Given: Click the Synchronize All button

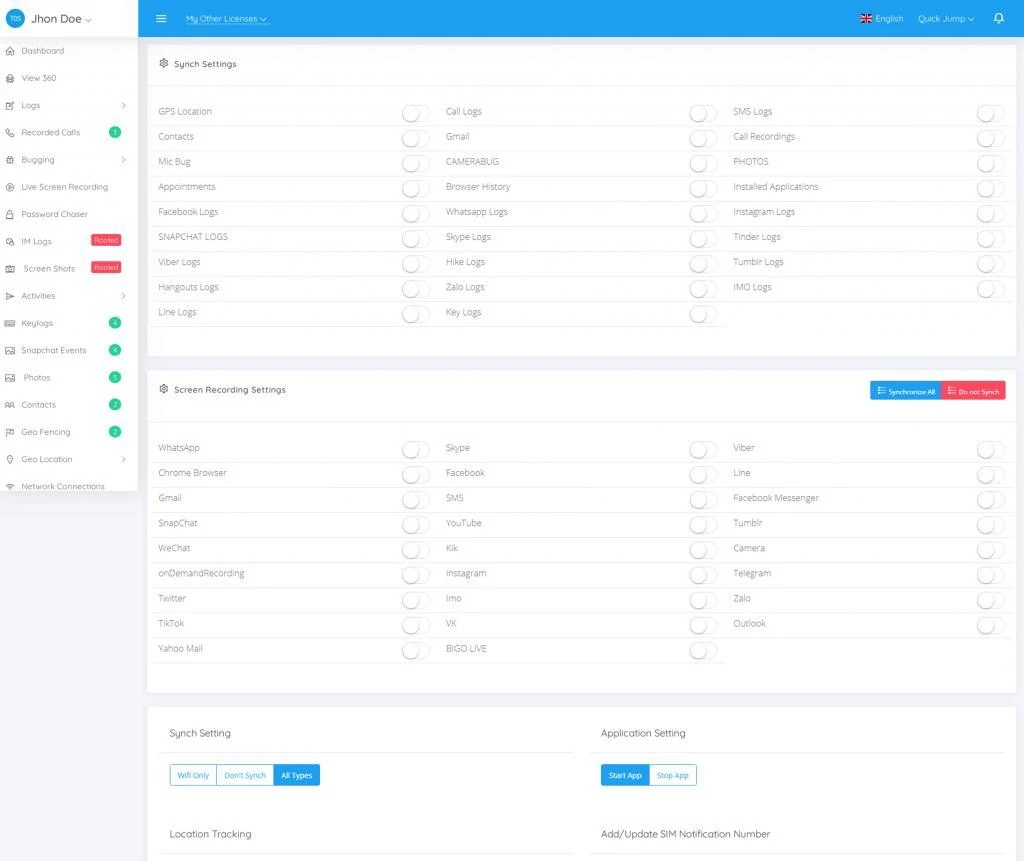Looking at the screenshot, I should coord(906,391).
